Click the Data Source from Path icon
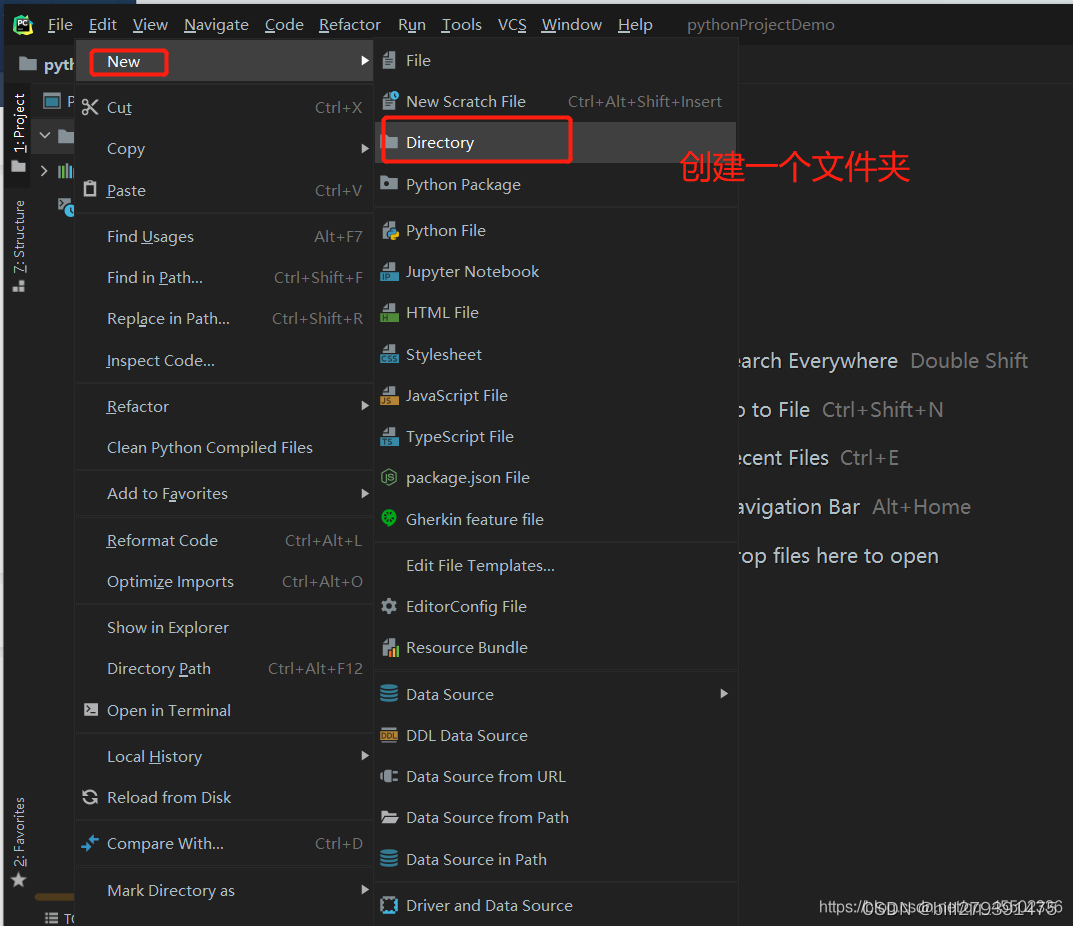Viewport: 1073px width, 926px height. point(389,817)
